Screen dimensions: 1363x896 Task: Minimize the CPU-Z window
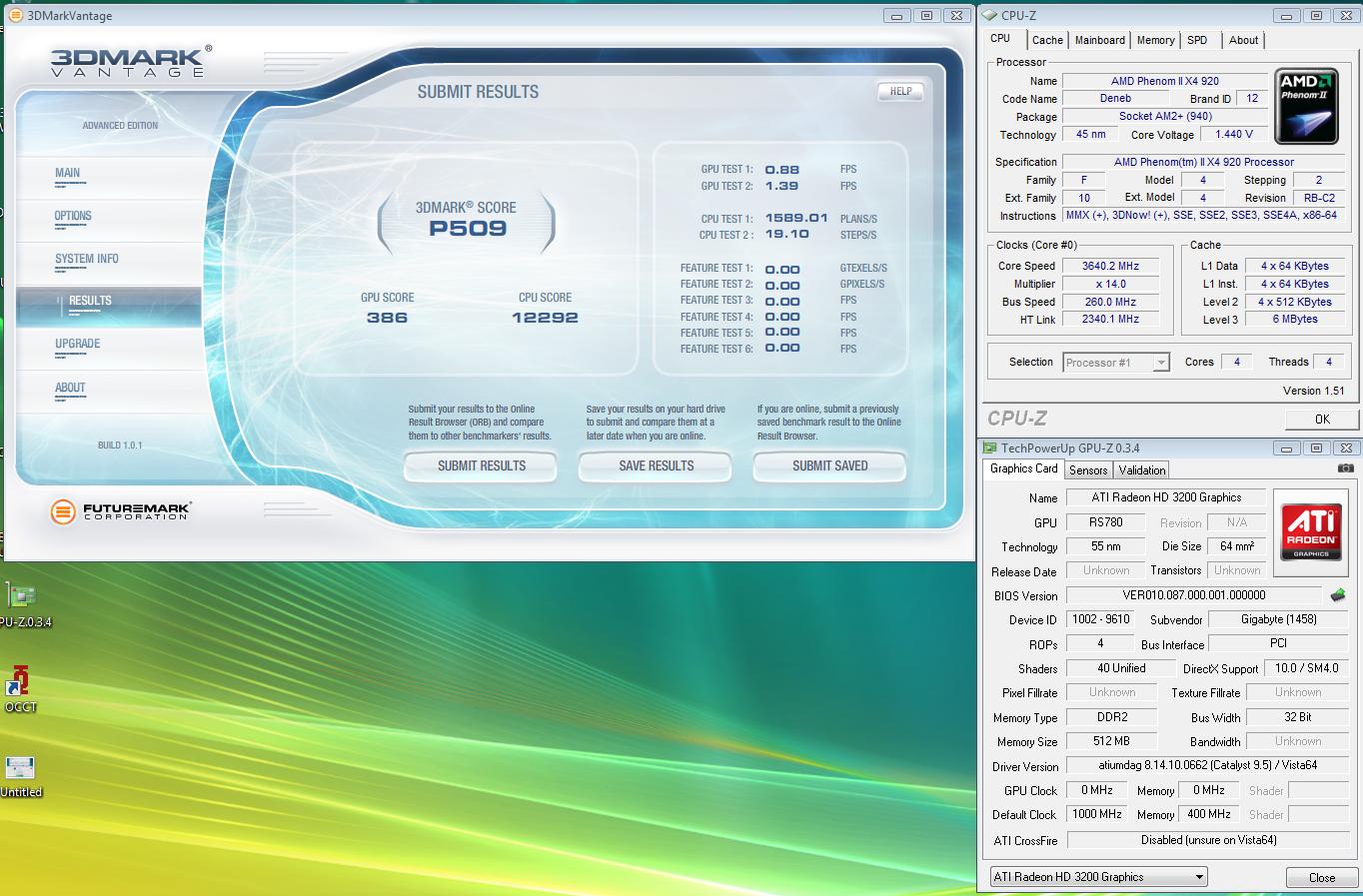(x=1287, y=15)
